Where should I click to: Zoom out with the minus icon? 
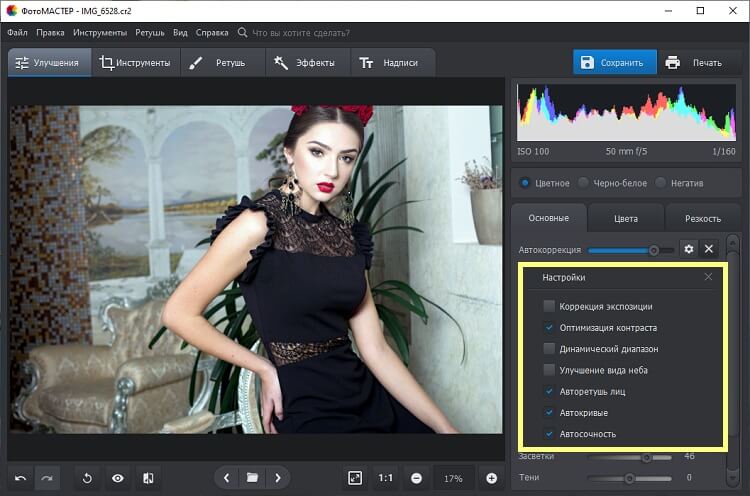tap(416, 478)
